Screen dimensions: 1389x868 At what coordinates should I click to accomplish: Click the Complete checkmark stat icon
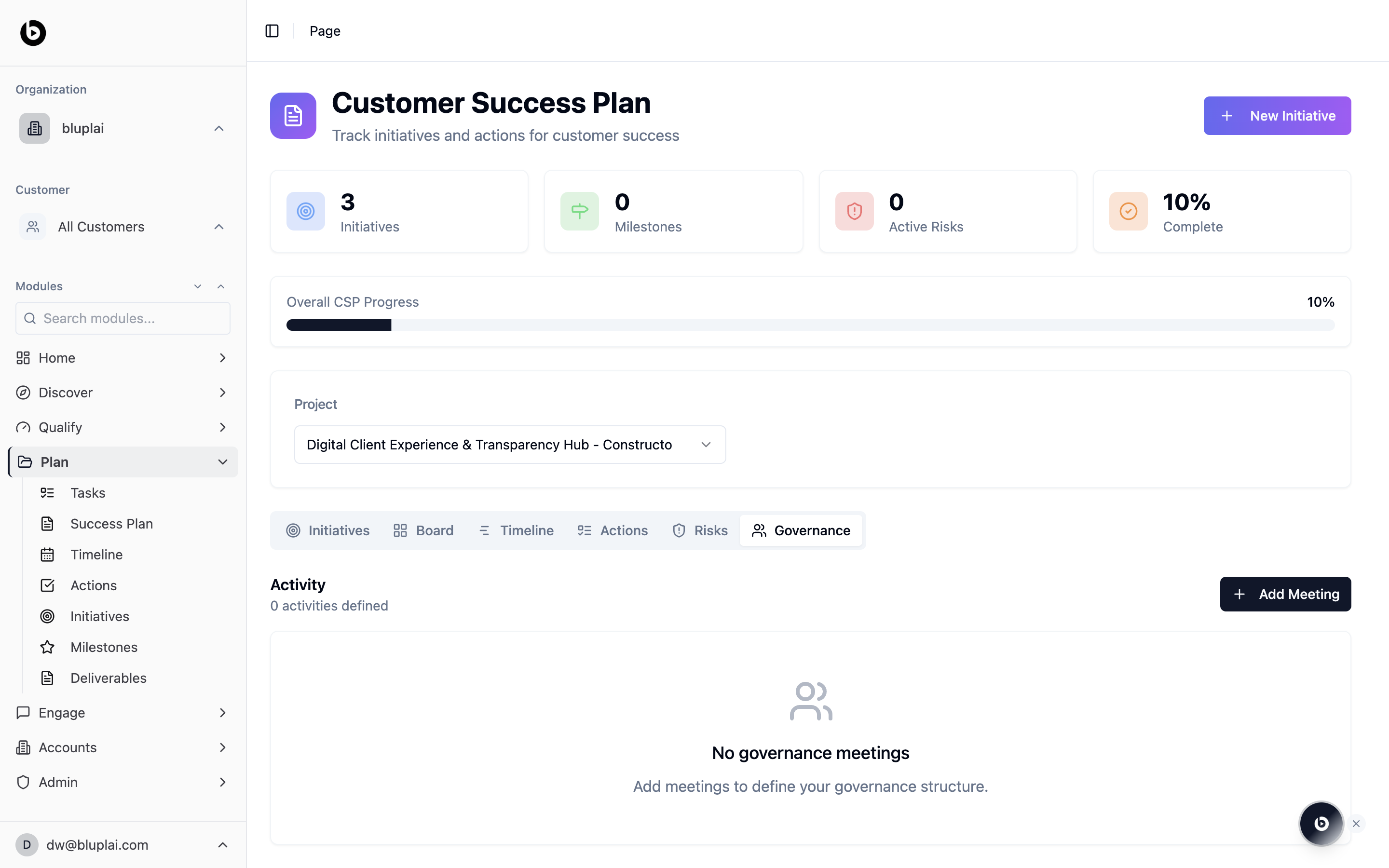coord(1128,211)
